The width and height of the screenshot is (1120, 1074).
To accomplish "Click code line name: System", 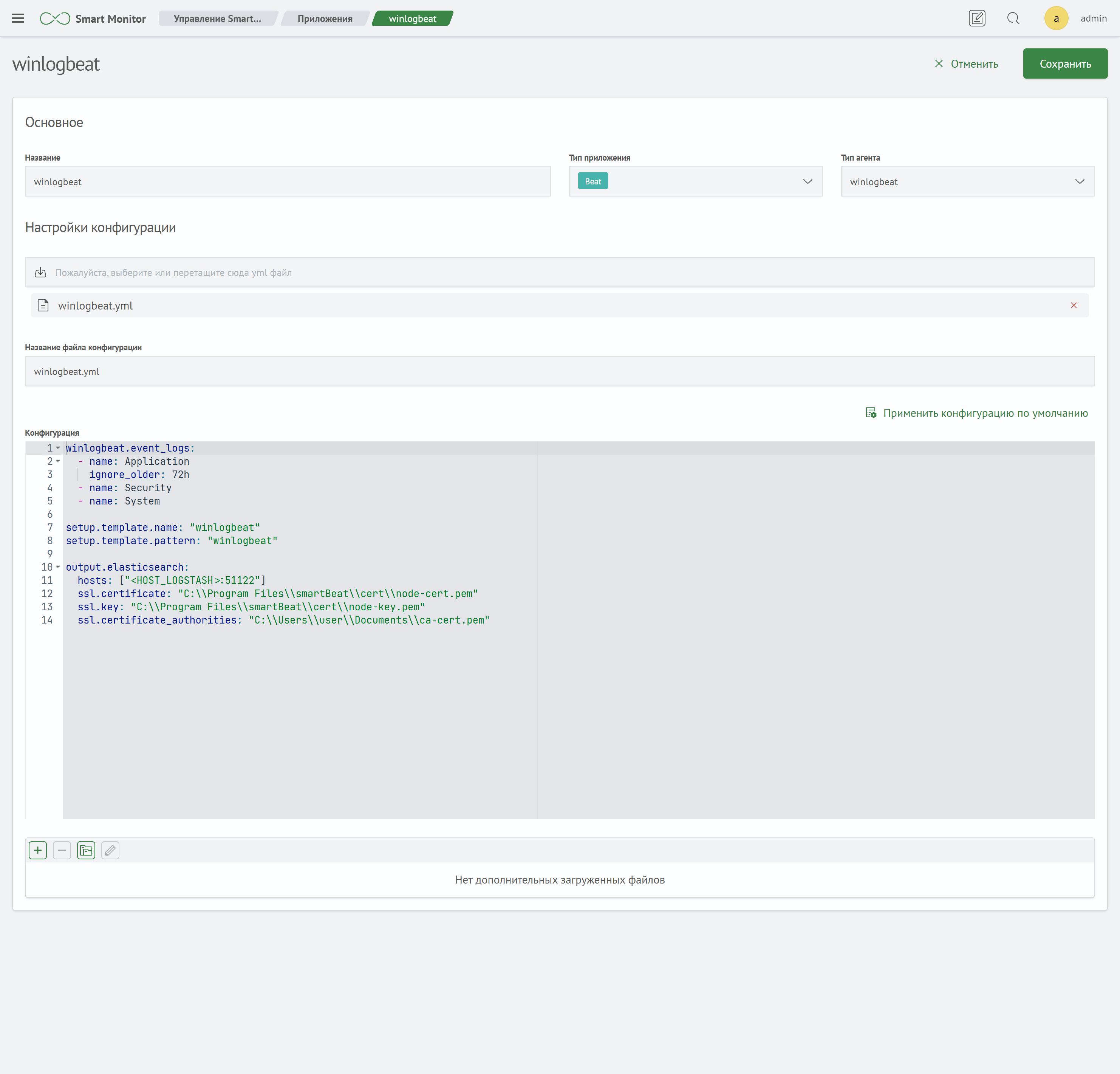I will pyautogui.click(x=119, y=501).
